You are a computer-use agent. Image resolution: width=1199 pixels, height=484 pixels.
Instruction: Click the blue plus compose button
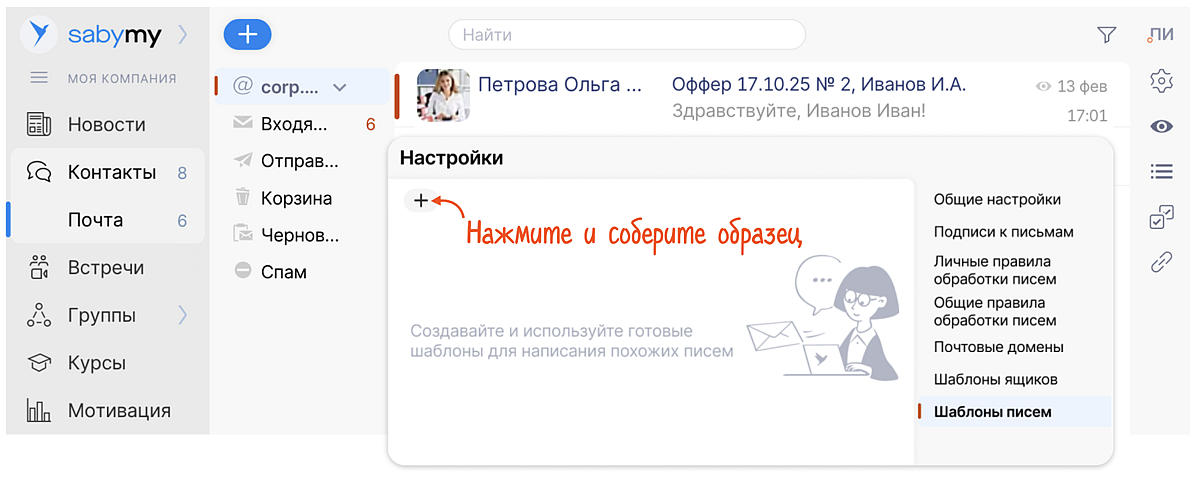tap(247, 34)
